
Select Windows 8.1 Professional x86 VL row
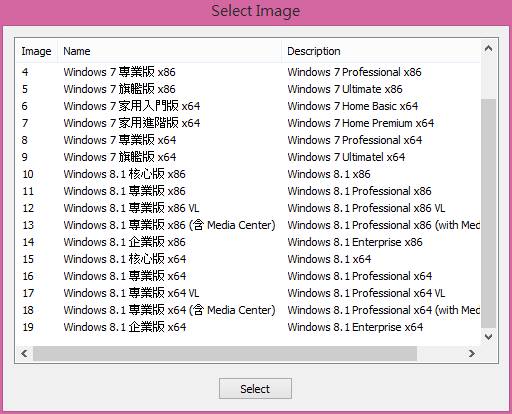coord(249,208)
